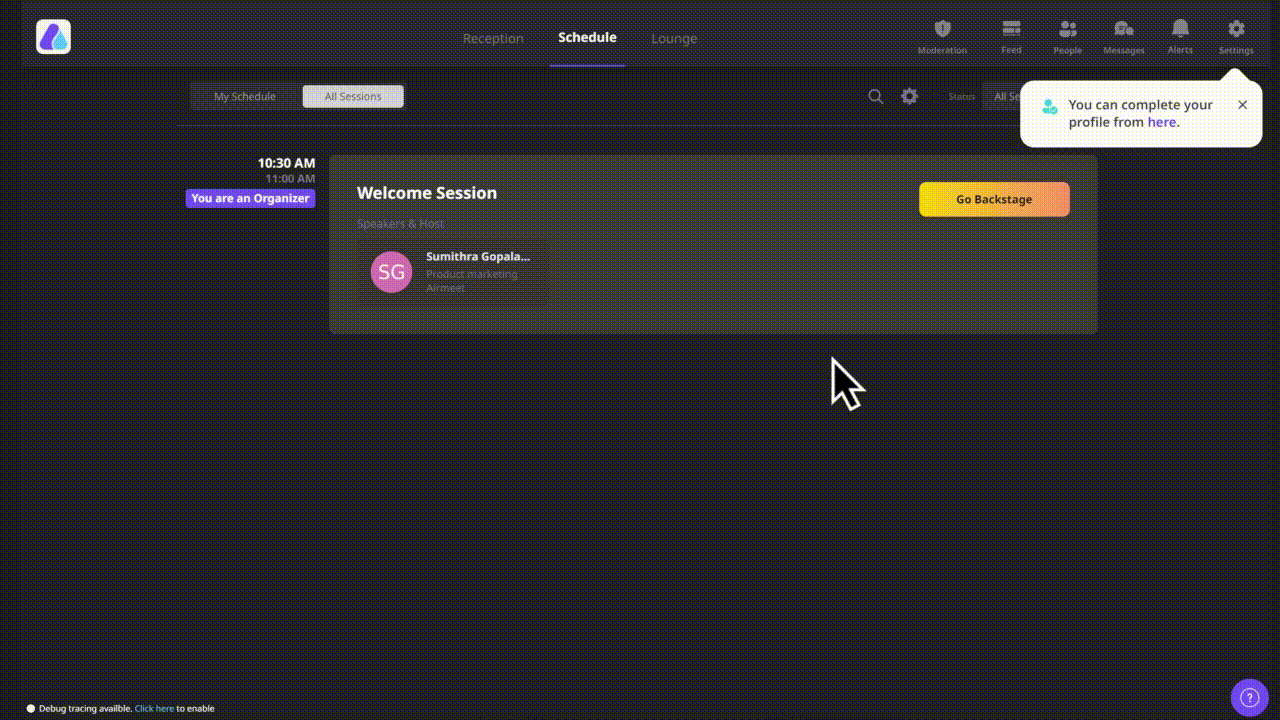Switch to the Schedule tab
The width and height of the screenshot is (1280, 720).
587,37
